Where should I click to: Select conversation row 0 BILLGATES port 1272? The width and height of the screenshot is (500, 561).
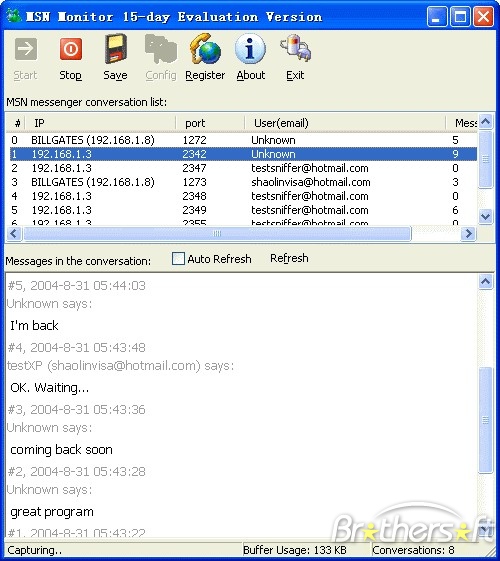[242, 140]
